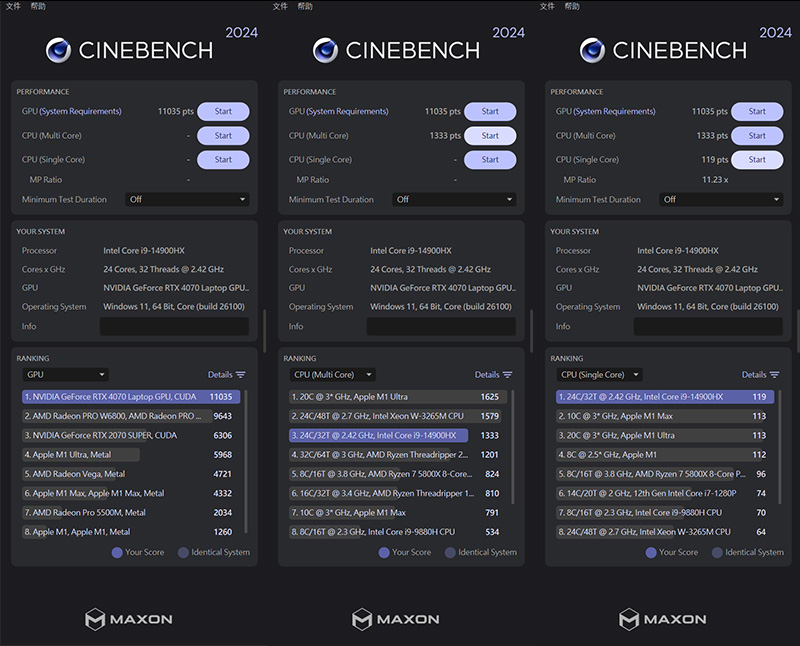The image size is (800, 646).
Task: Select 20C Apple M1 Ultra 1625 row
Action: pos(398,397)
